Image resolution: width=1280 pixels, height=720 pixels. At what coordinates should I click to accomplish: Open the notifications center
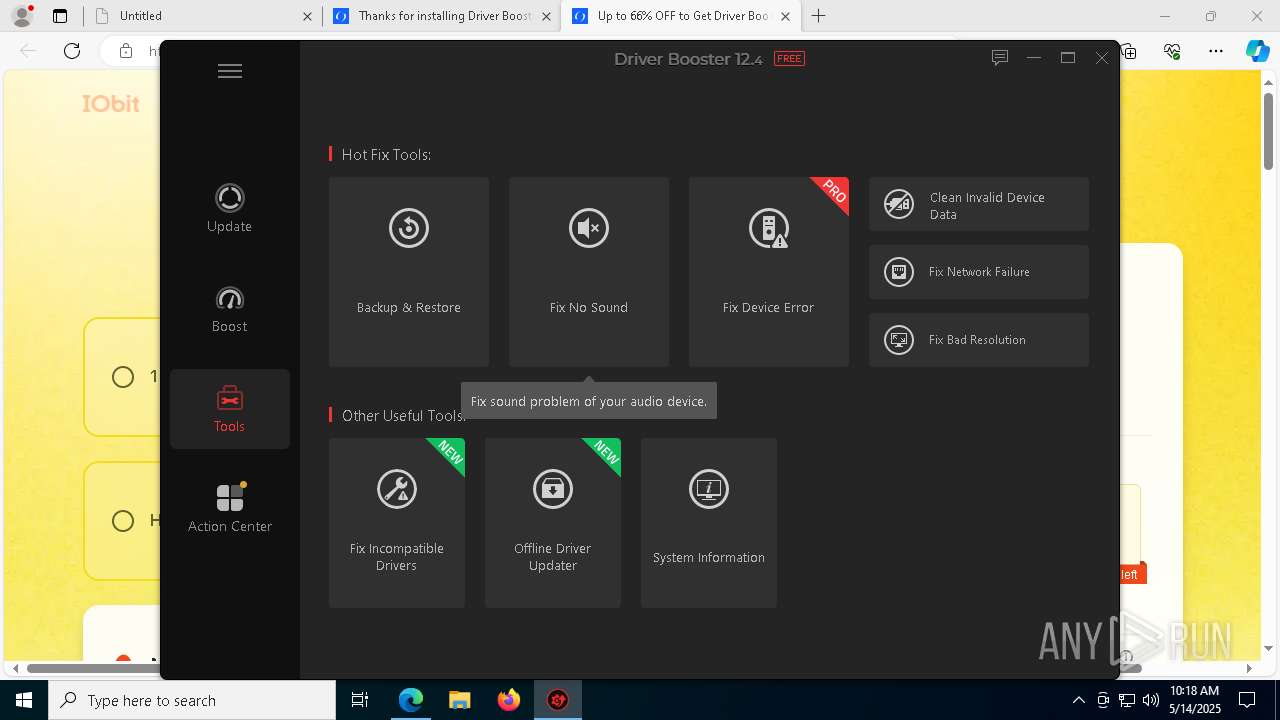tap(1247, 700)
